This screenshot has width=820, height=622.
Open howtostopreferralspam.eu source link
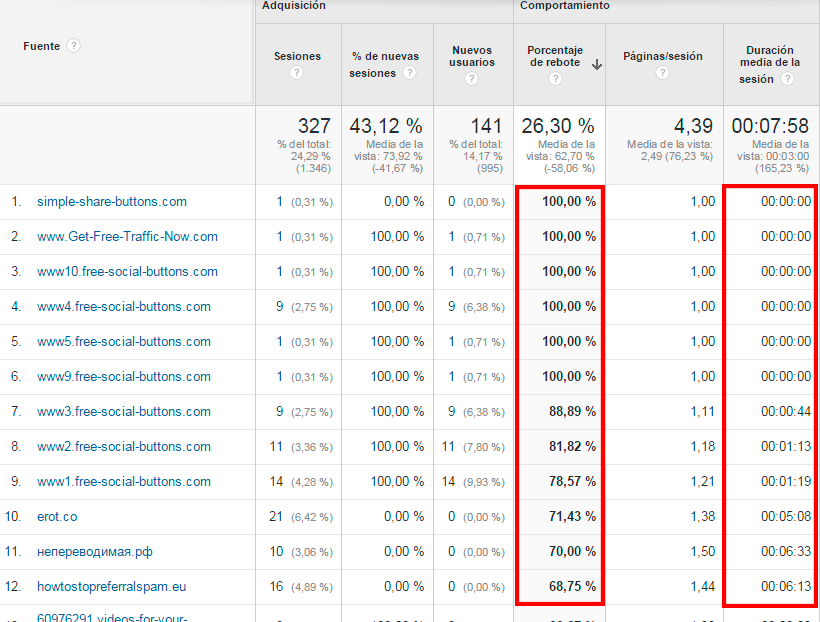click(110, 587)
